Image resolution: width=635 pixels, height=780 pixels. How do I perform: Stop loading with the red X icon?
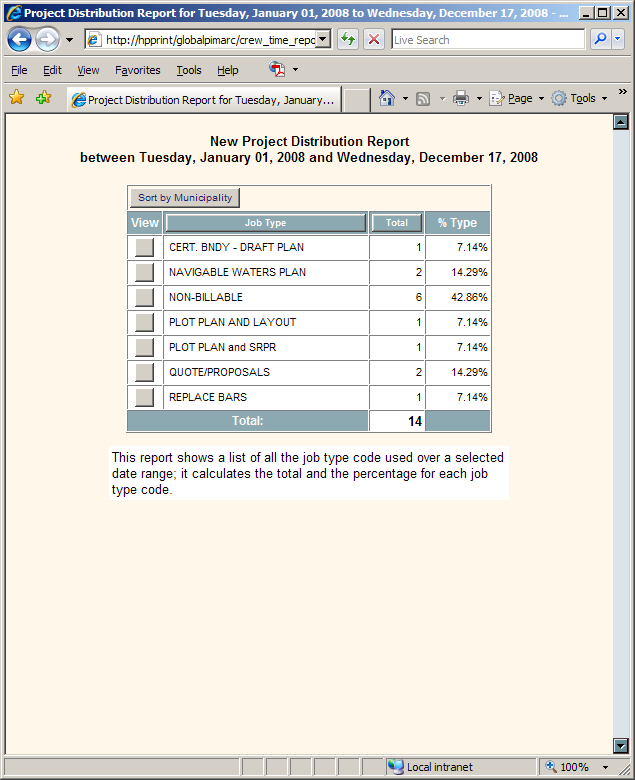(374, 39)
